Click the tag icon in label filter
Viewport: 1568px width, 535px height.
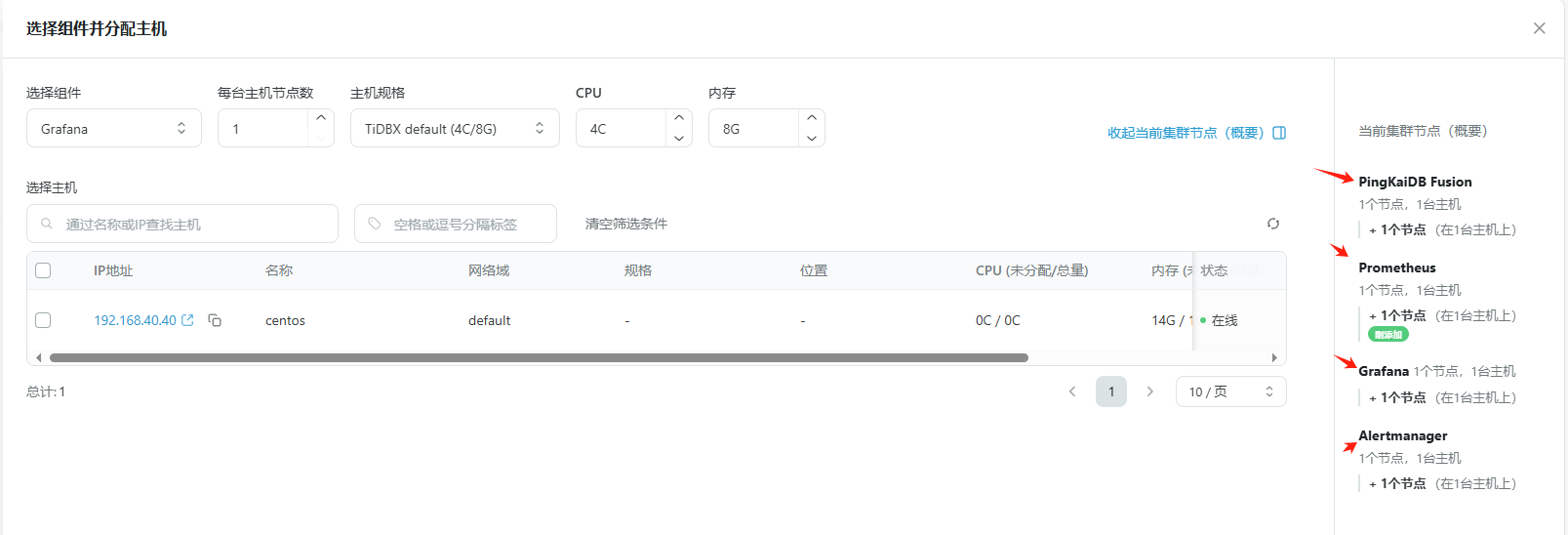click(375, 224)
